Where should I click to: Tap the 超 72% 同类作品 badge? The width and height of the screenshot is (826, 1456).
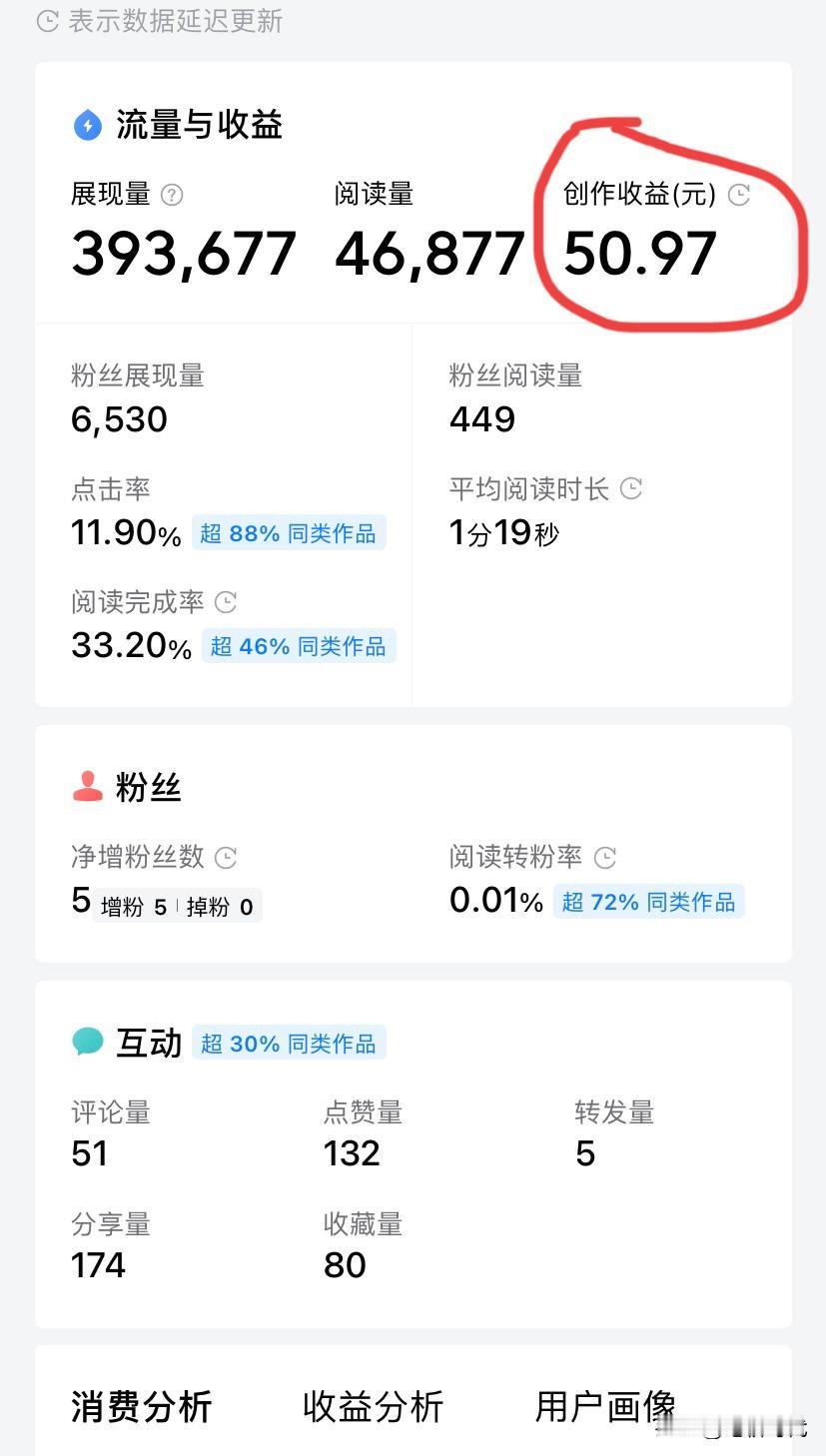click(649, 902)
